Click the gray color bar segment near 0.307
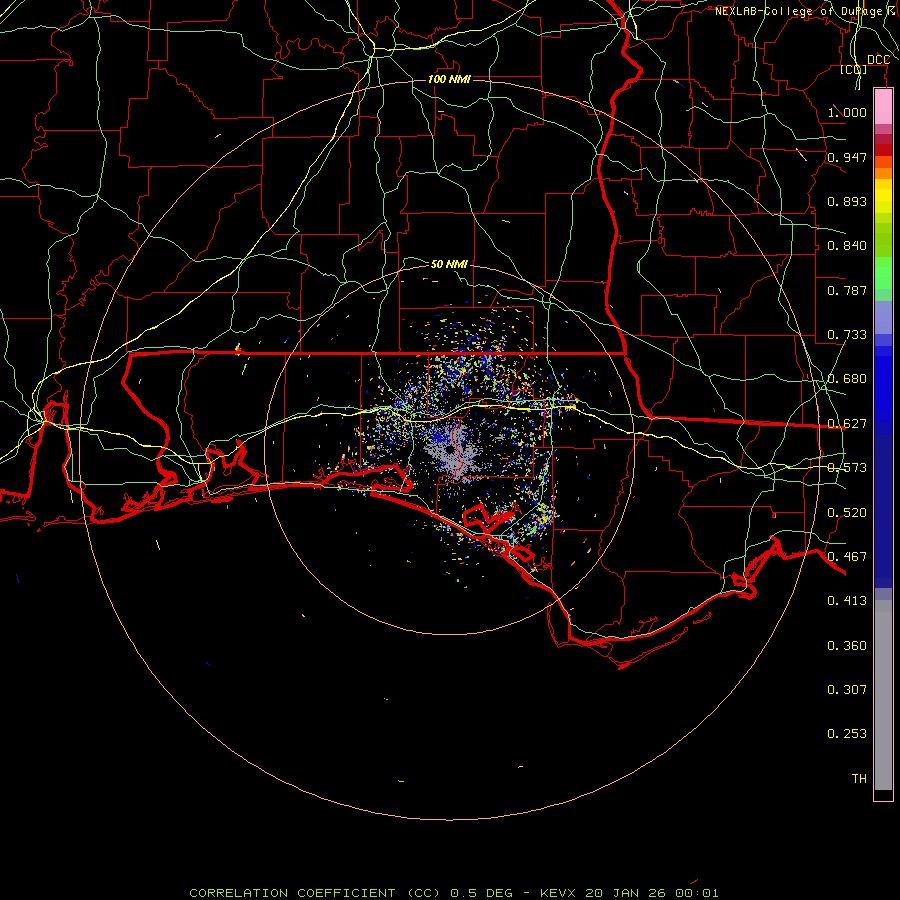Image resolution: width=900 pixels, height=900 pixels. pyautogui.click(x=883, y=695)
